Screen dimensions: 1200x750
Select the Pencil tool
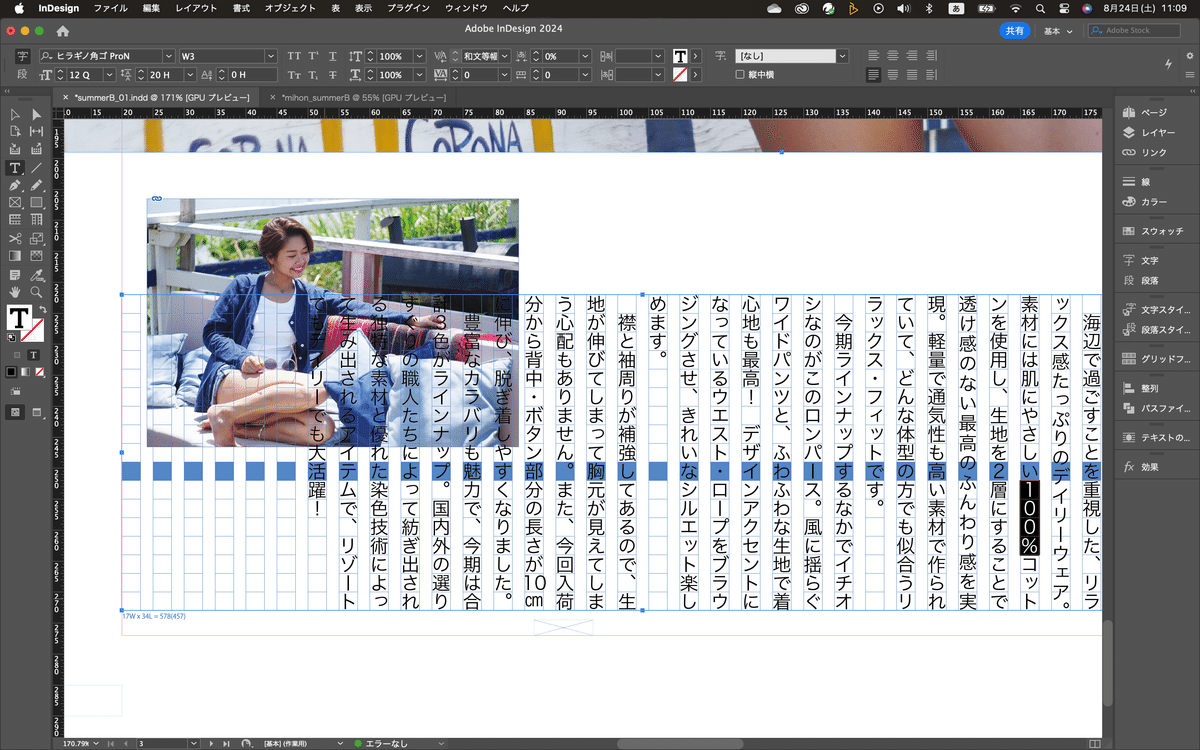point(36,185)
